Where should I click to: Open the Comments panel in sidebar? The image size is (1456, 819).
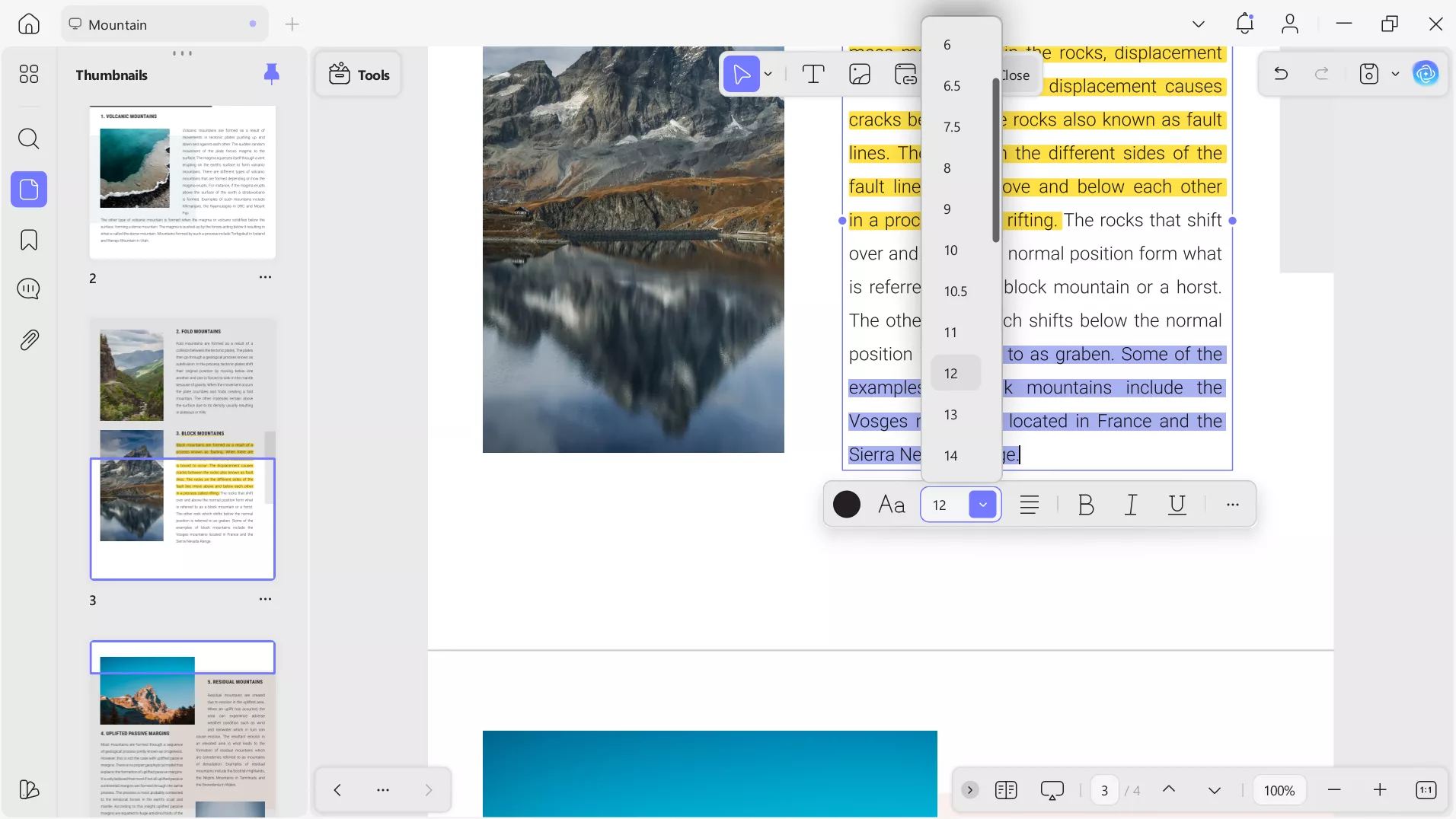tap(29, 289)
